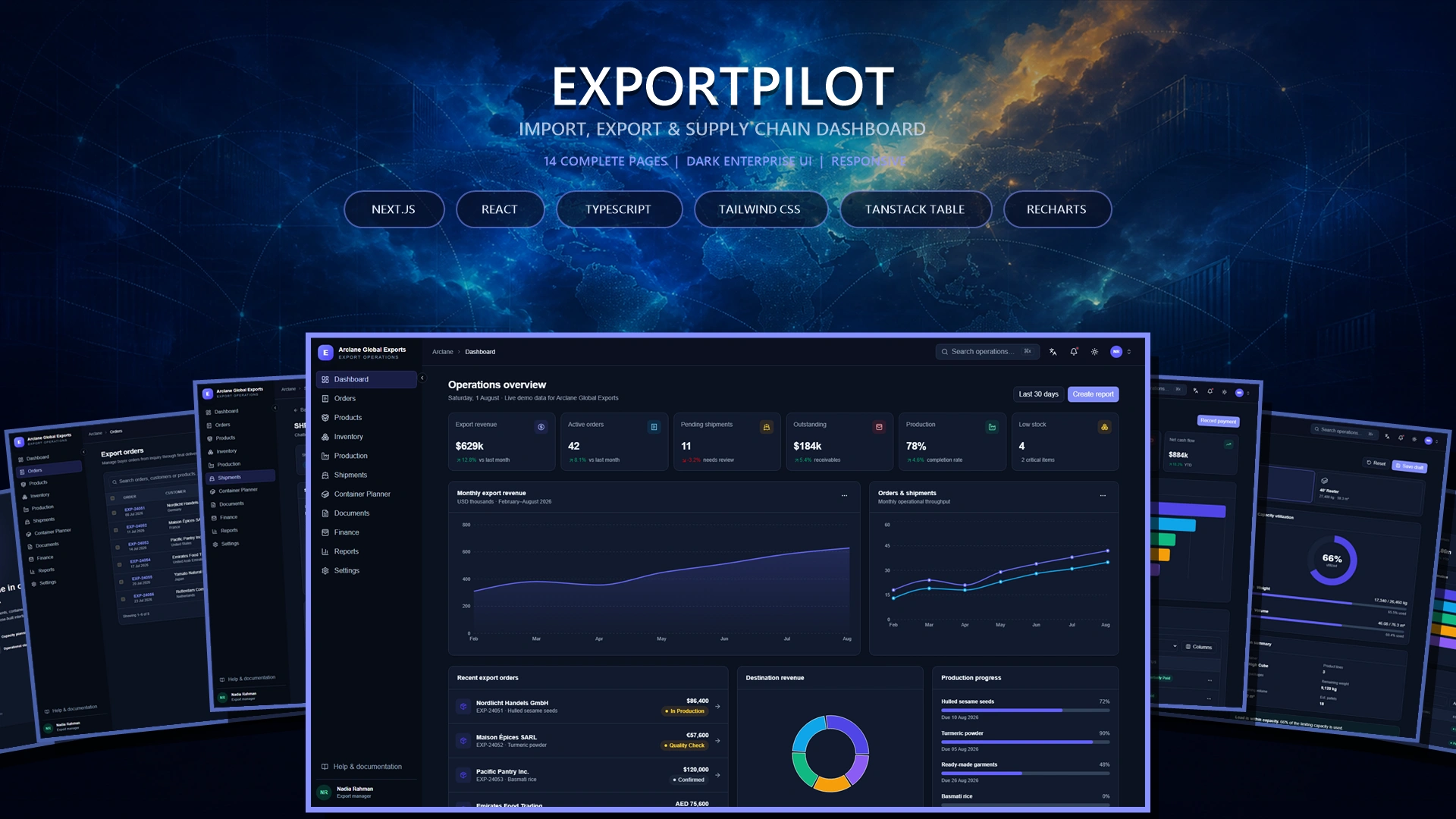This screenshot has width=1456, height=819.
Task: Open the Nordlicht Handels GmbH order arrow
Action: (717, 707)
